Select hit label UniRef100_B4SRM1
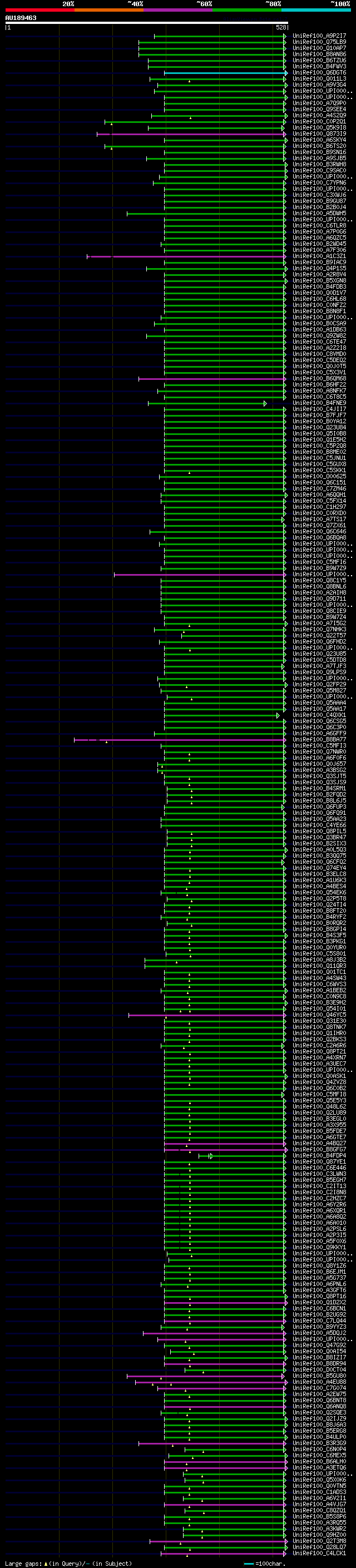The width and height of the screenshot is (356, 1568). (x=319, y=788)
